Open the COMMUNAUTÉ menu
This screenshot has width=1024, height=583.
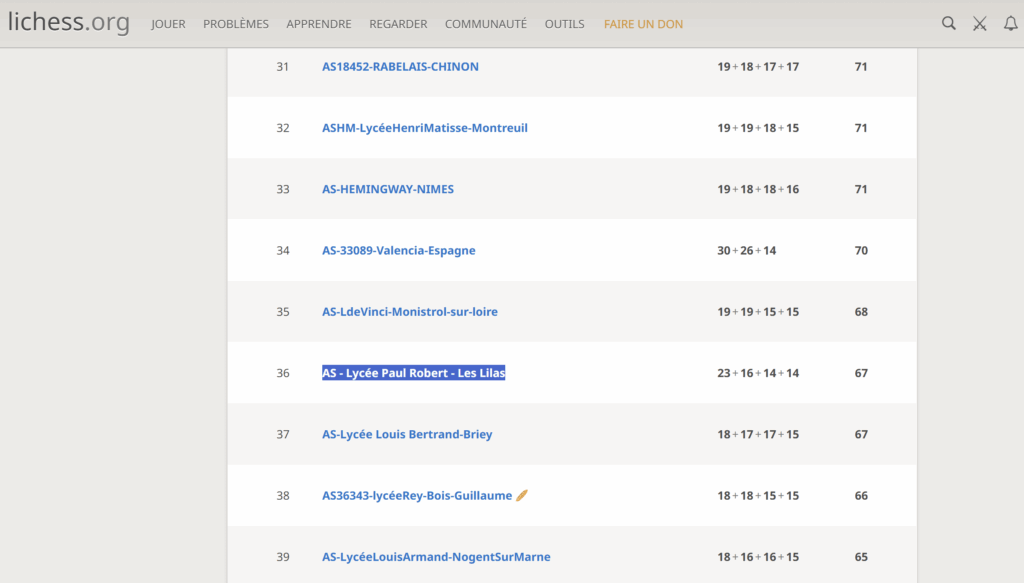[x=485, y=24]
